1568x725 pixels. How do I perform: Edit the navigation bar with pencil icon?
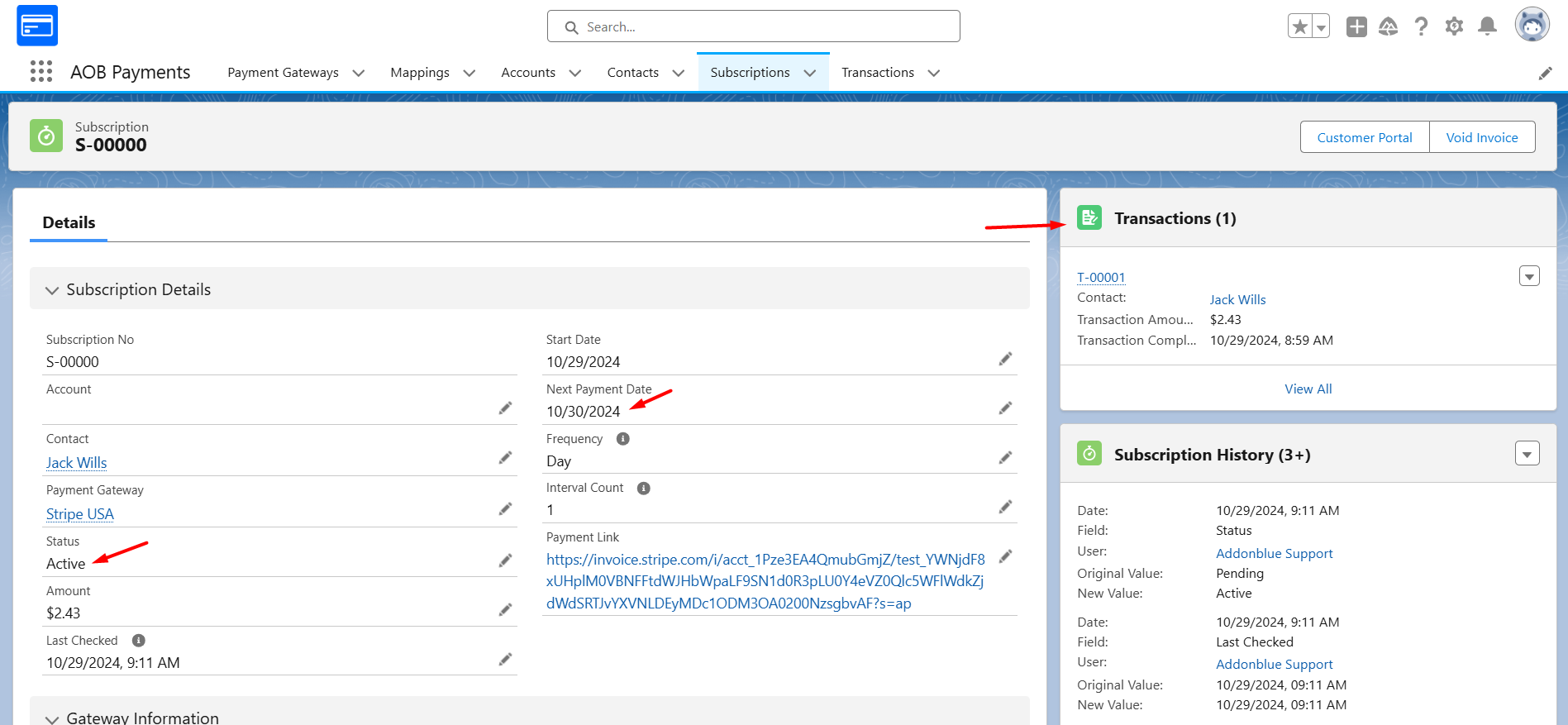coord(1545,74)
